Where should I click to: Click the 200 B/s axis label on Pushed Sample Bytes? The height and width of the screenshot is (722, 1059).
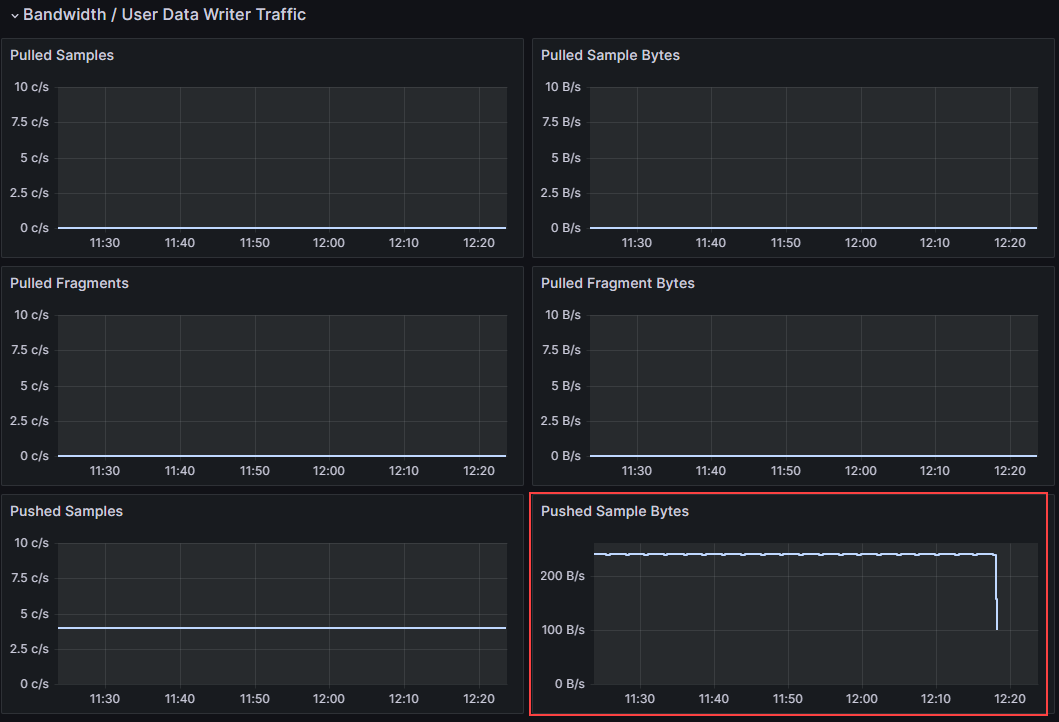(563, 575)
